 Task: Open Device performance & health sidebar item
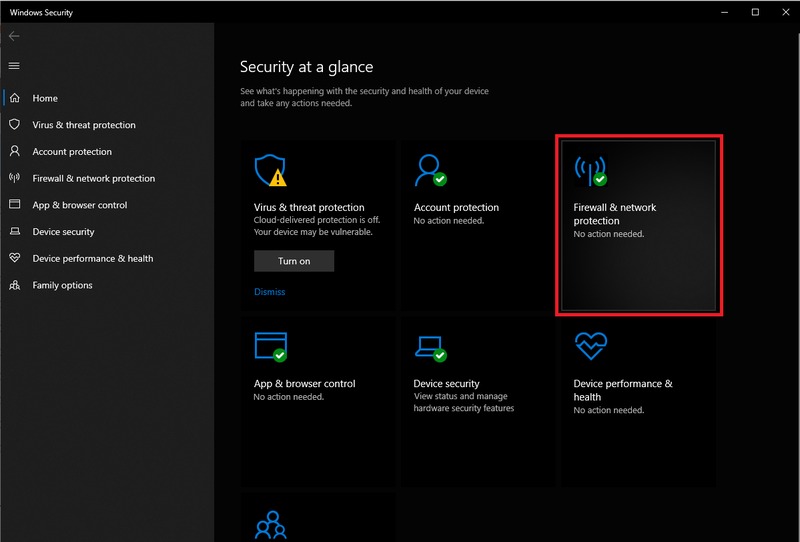(x=92, y=258)
